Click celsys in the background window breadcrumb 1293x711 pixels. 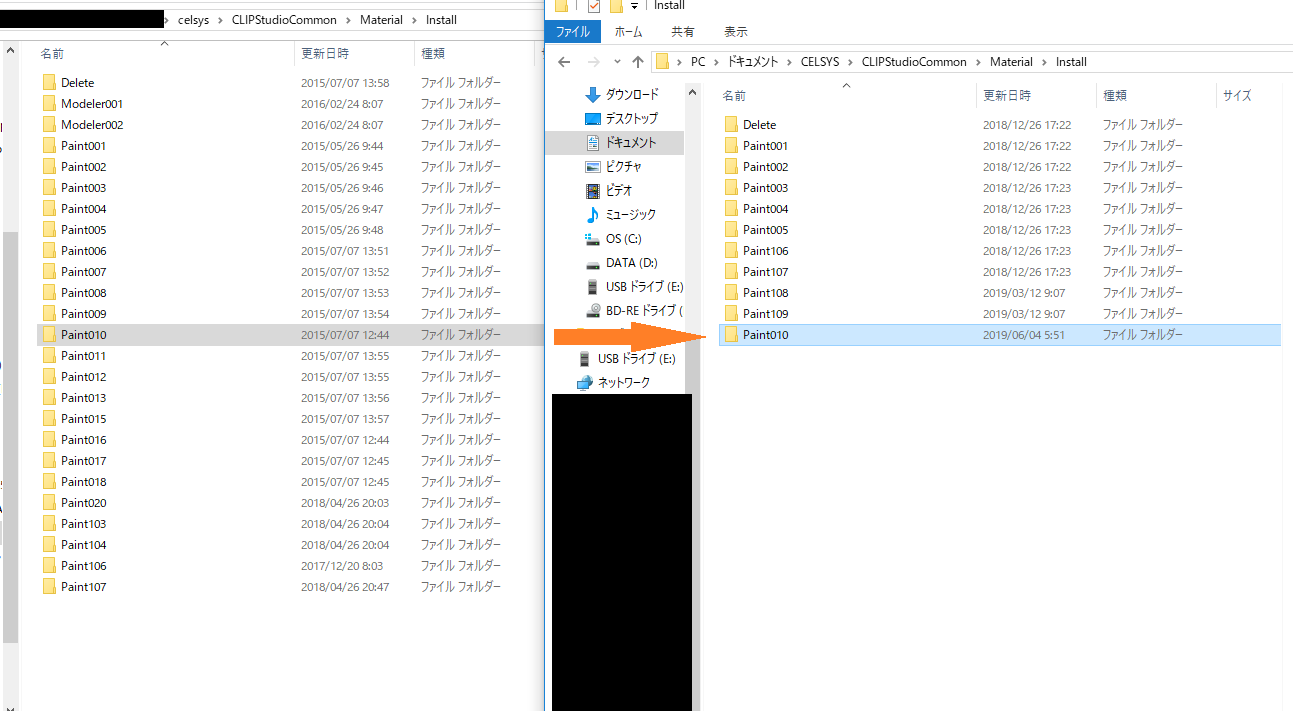pos(192,20)
